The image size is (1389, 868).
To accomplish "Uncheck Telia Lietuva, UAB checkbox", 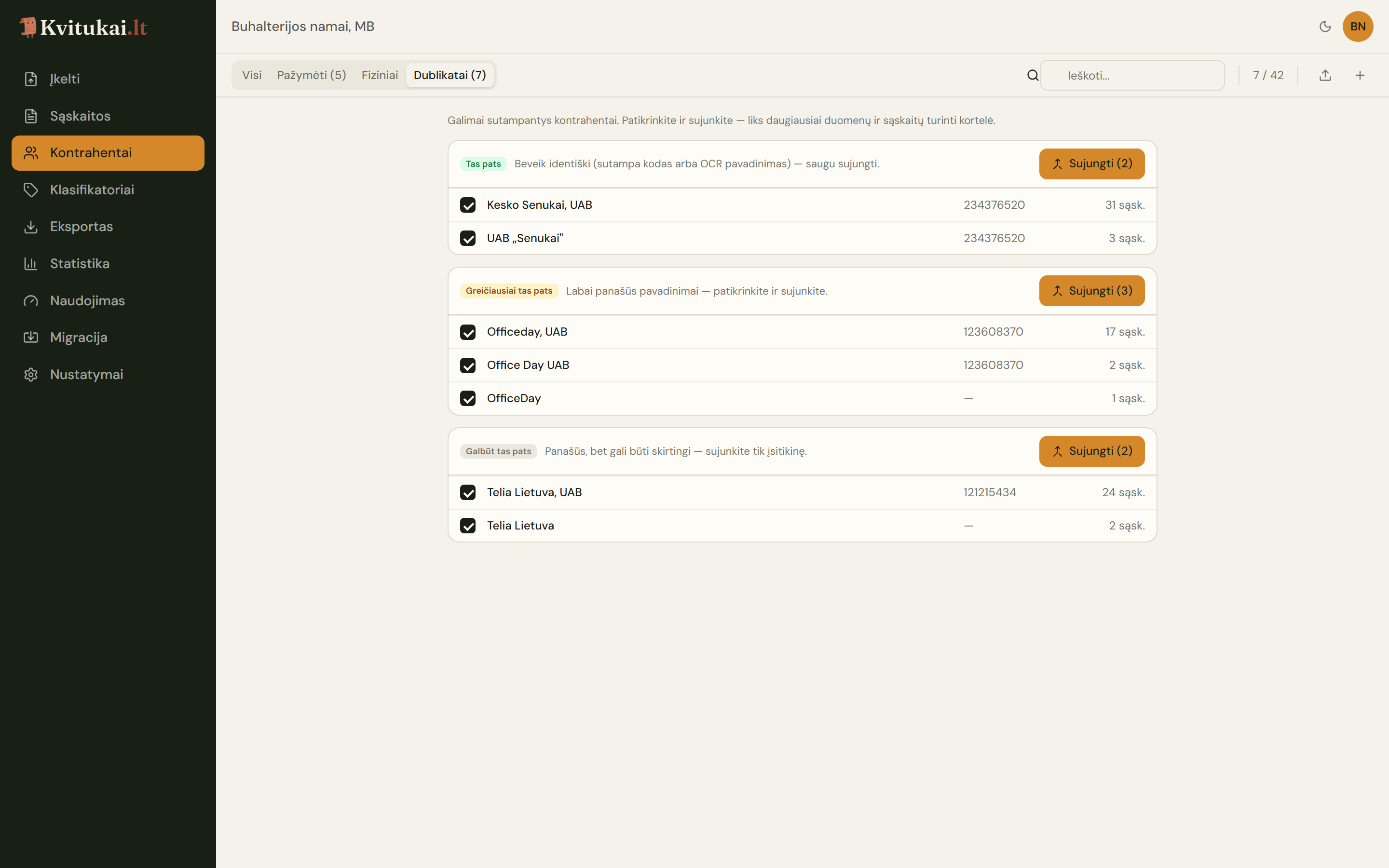I will 468,492.
